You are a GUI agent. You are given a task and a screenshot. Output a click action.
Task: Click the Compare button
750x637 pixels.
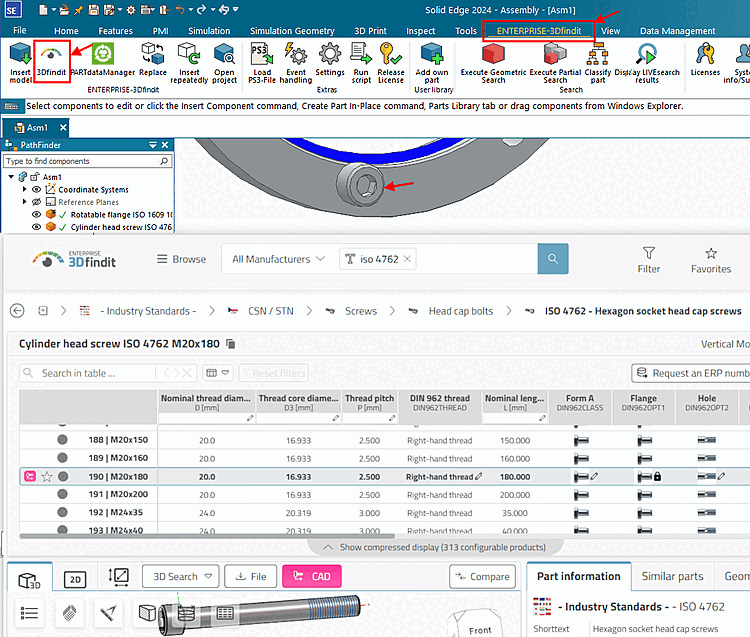483,576
